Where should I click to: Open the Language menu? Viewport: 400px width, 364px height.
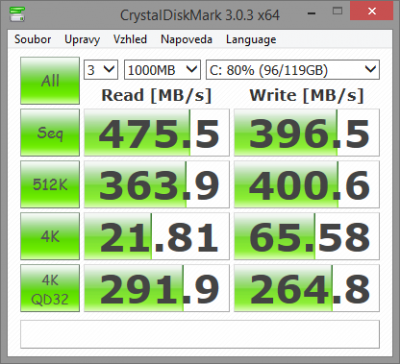pyautogui.click(x=251, y=39)
